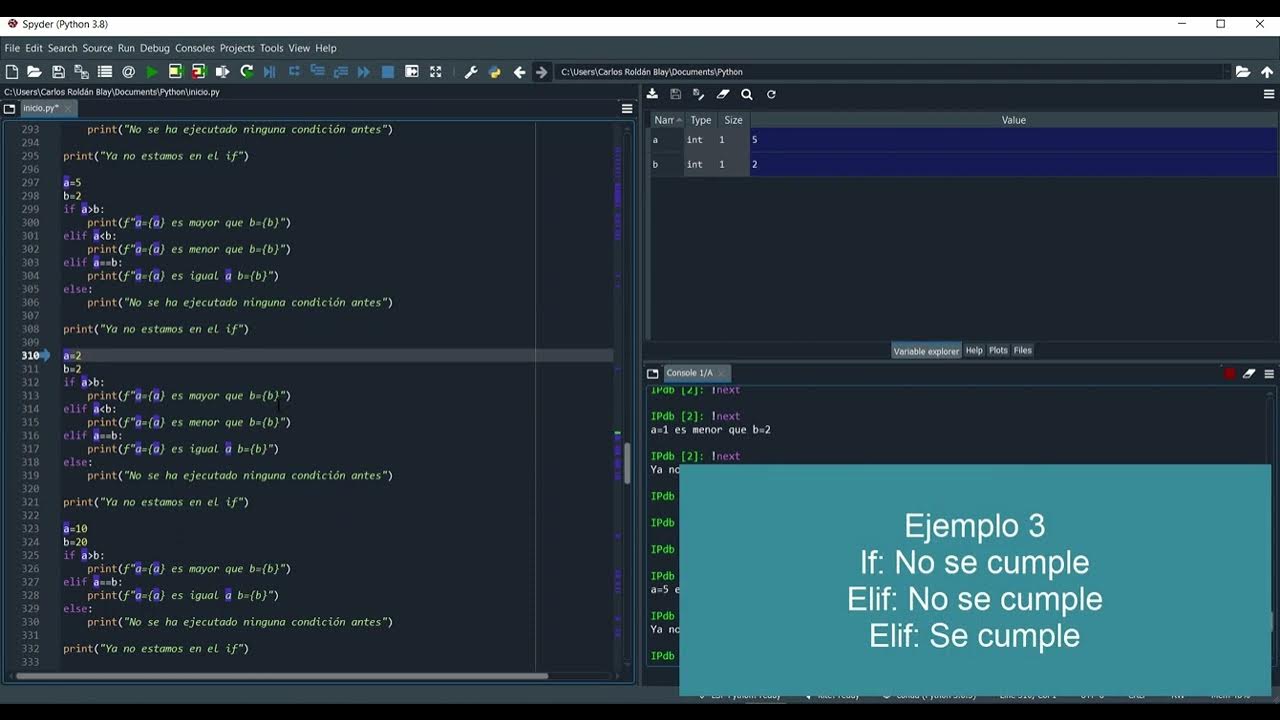Change to the parent directory

[x=1267, y=72]
